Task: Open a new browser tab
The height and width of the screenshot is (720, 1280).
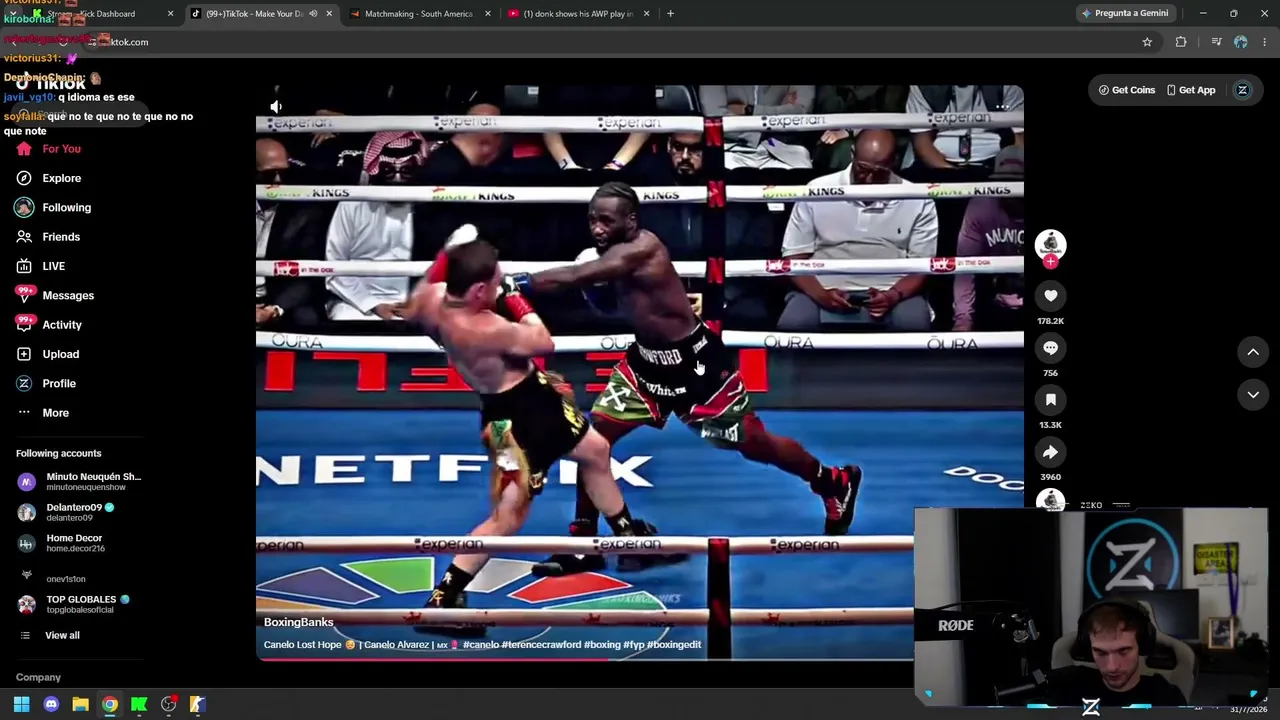Action: click(x=670, y=14)
